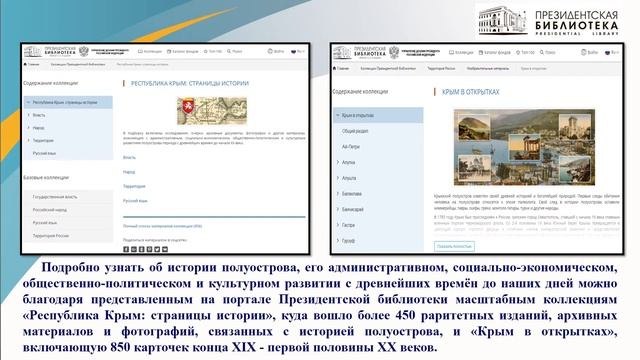Open Полный список материалов коллекции link
This screenshot has height=360, width=640.
162,226
